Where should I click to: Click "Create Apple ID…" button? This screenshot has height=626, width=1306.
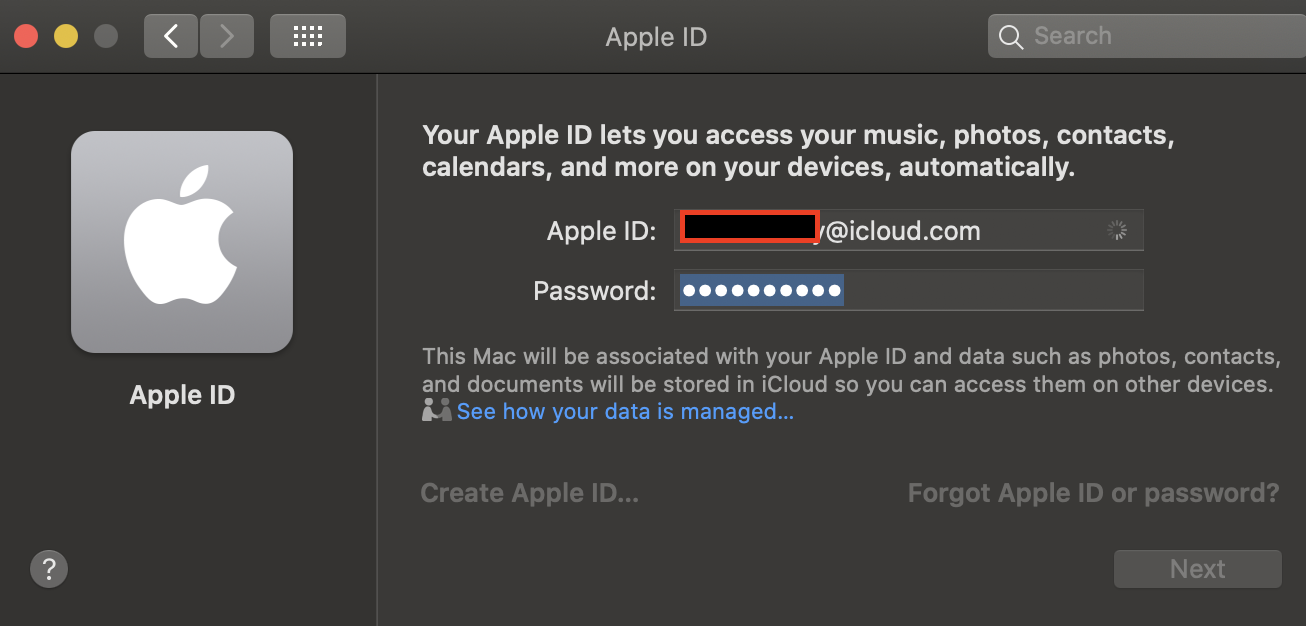529,493
